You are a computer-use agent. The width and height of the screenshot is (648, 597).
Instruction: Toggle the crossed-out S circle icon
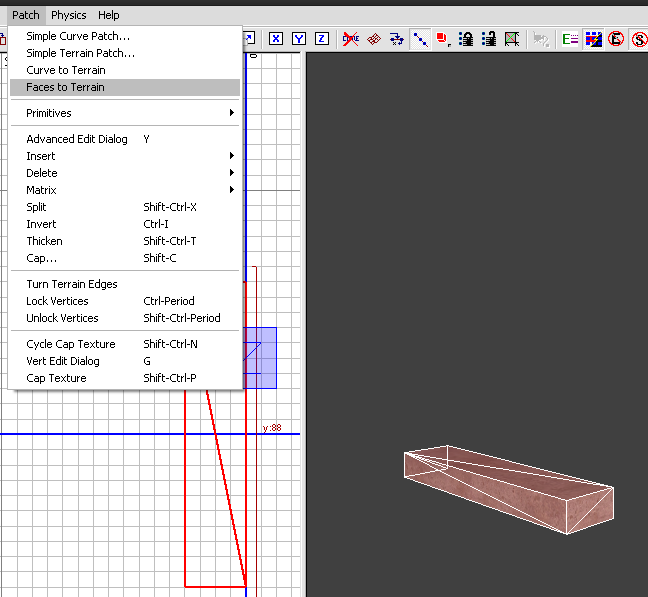[x=639, y=39]
